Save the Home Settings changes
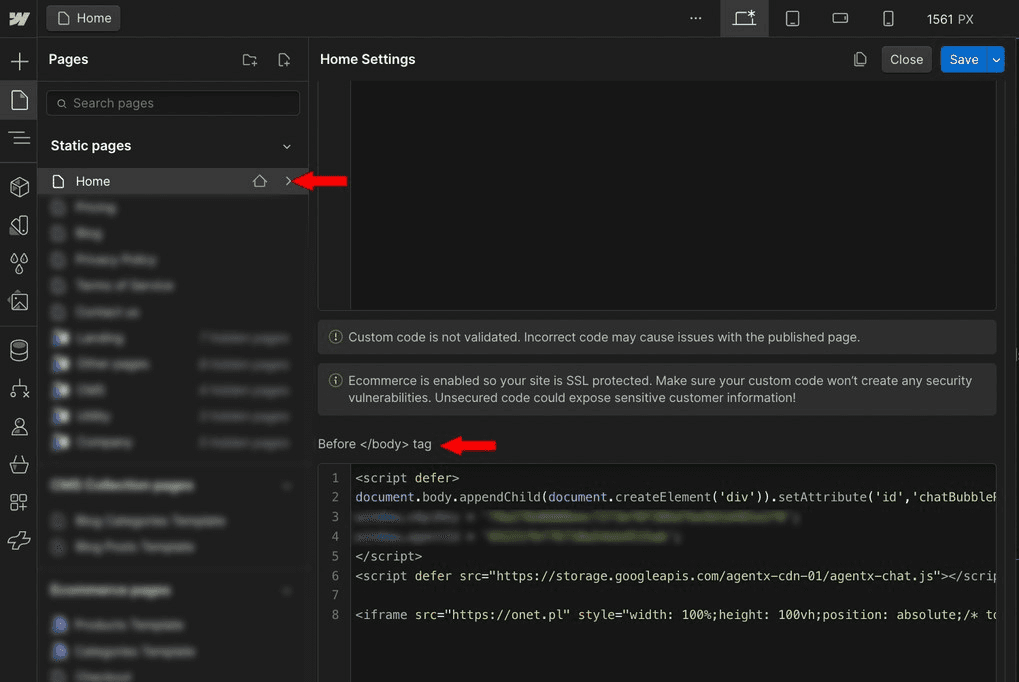This screenshot has height=682, width=1019. point(964,60)
